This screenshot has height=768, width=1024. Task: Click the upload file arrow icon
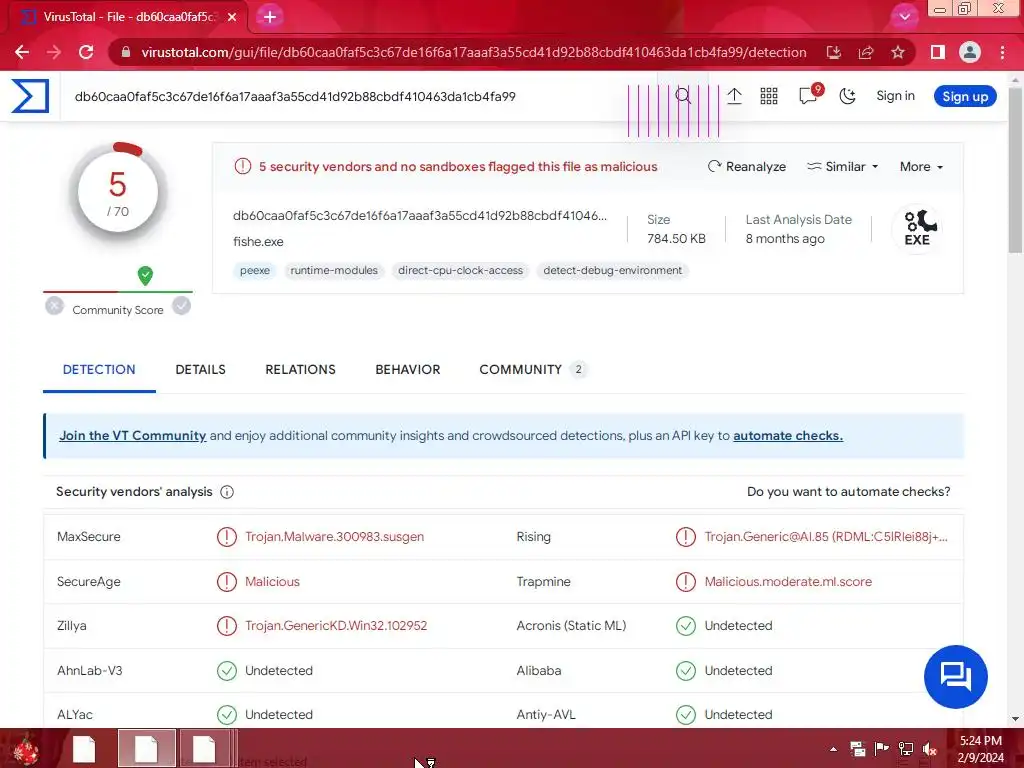[734, 96]
